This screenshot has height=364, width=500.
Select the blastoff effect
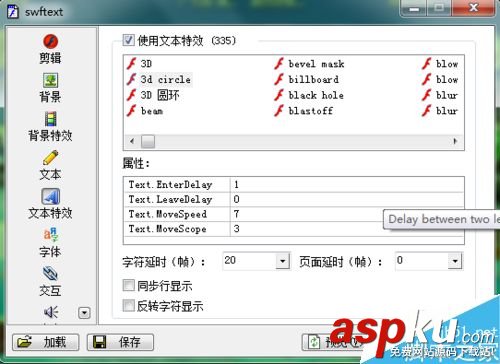(x=310, y=111)
